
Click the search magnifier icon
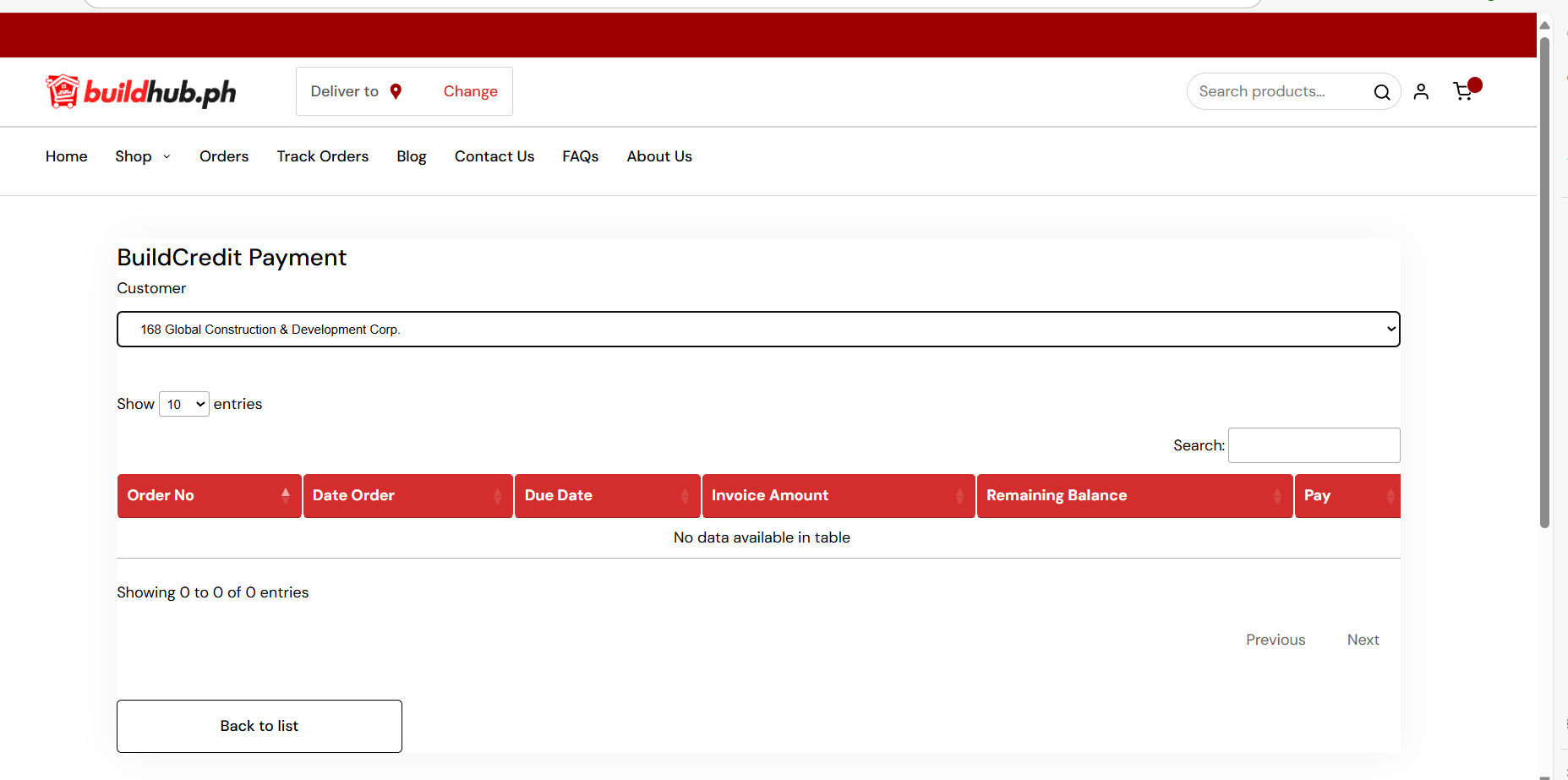[1381, 92]
